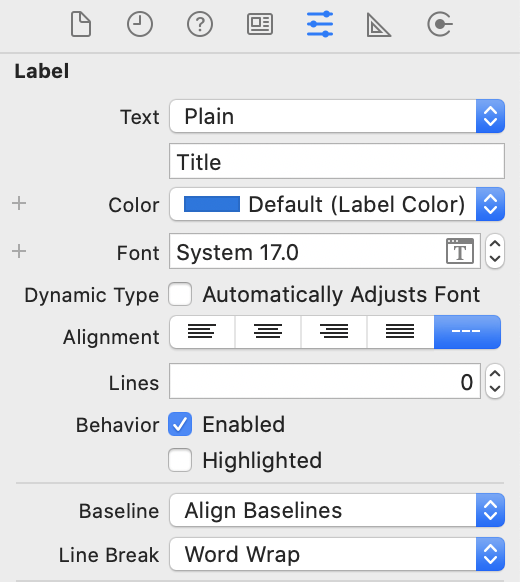Switch to the Attributes inspector
The height and width of the screenshot is (582, 520).
coord(320,24)
